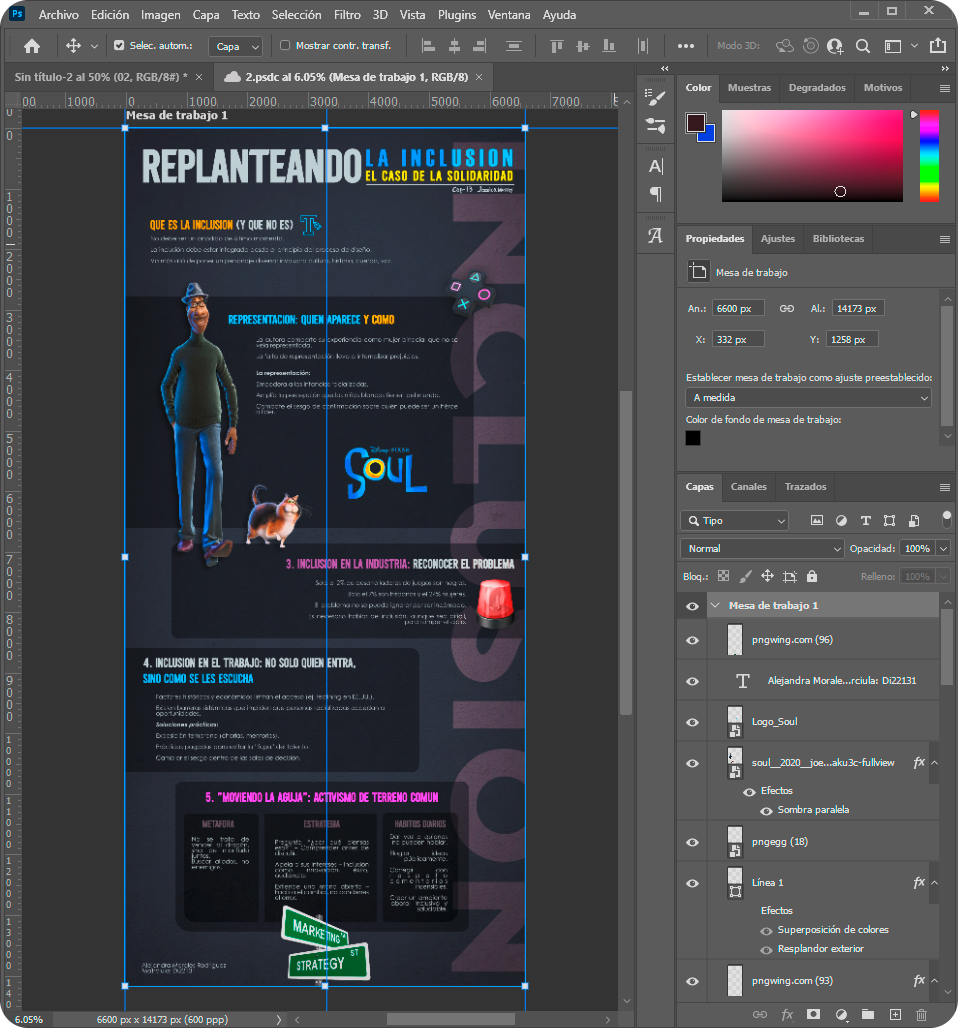Hide the Sombra paralela effect
The width and height of the screenshot is (958, 1028).
click(766, 810)
